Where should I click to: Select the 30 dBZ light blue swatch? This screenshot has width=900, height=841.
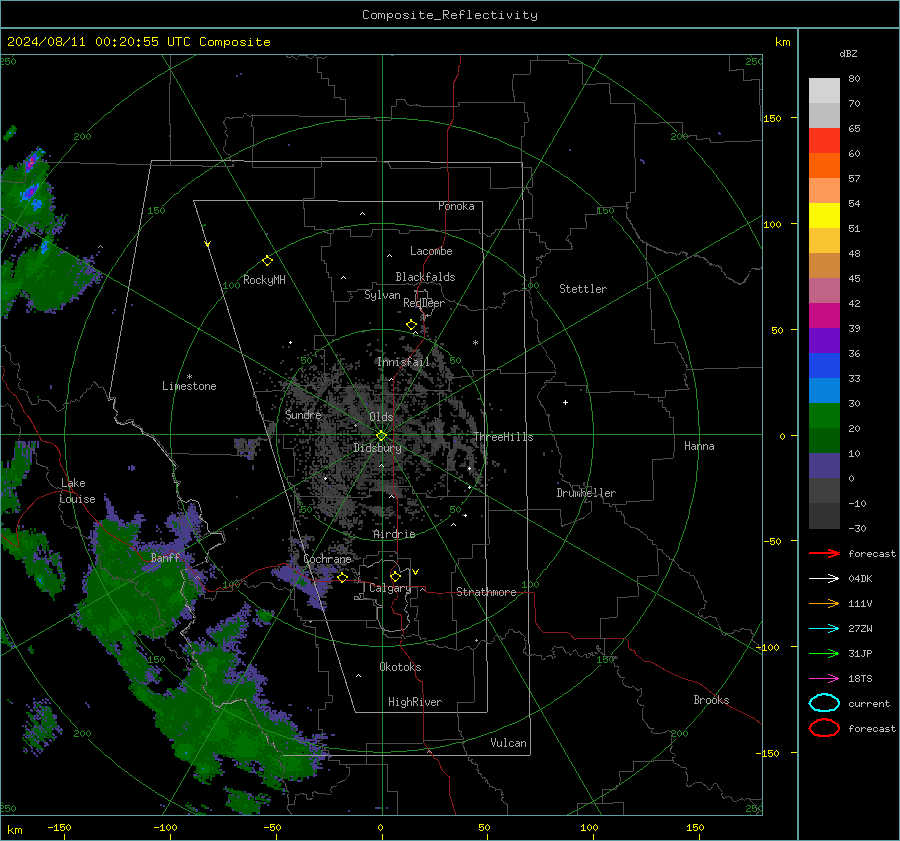click(x=824, y=390)
